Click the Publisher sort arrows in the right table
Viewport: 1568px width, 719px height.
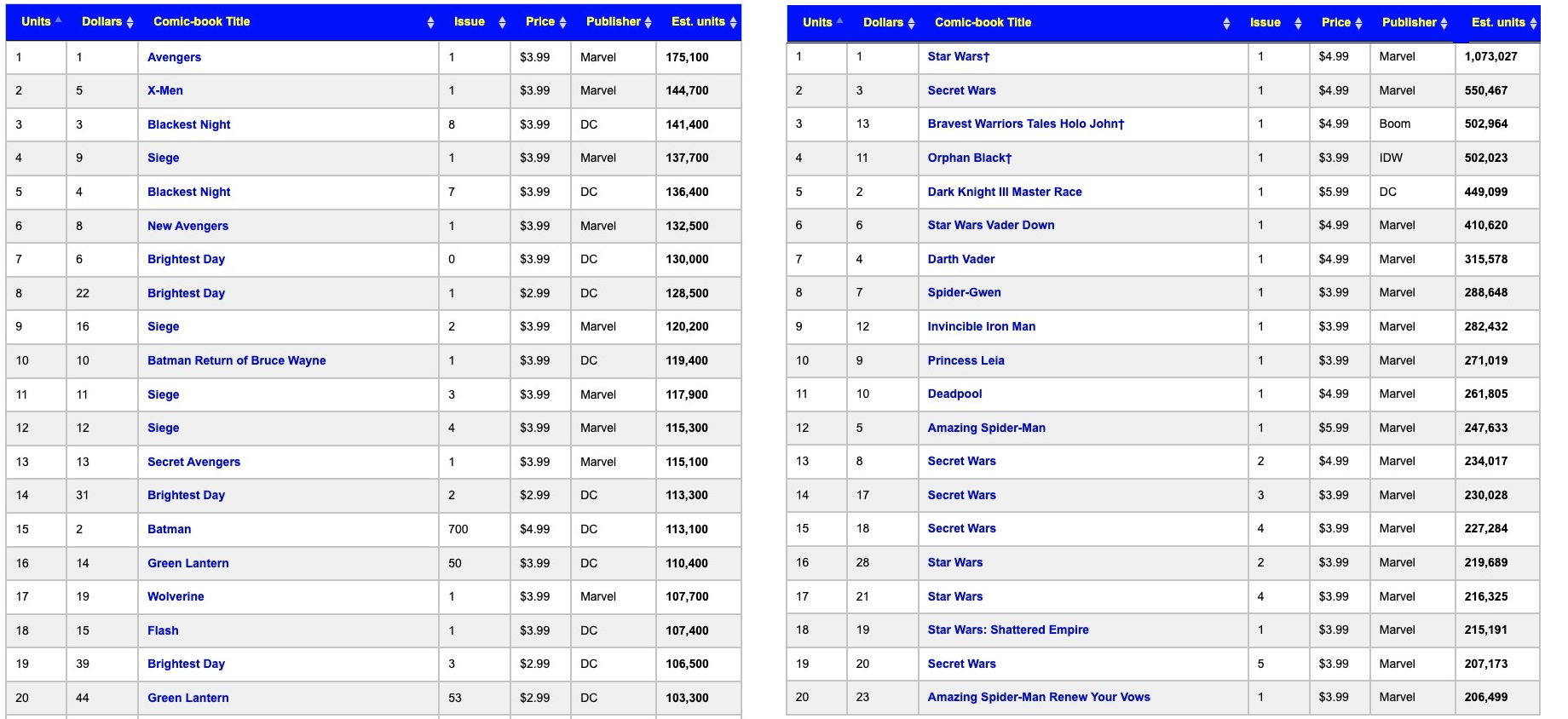1444,24
